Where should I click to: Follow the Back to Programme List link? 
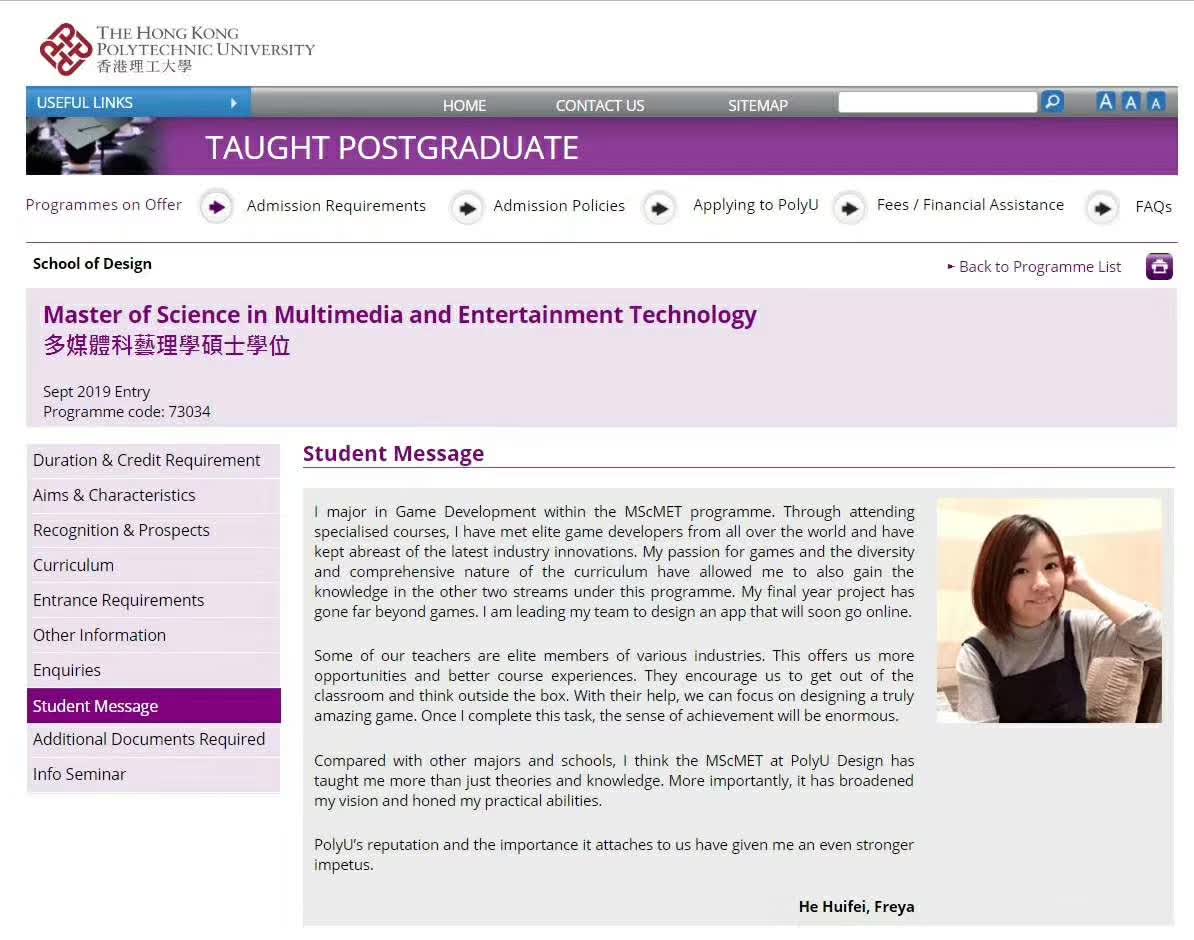click(x=1039, y=267)
